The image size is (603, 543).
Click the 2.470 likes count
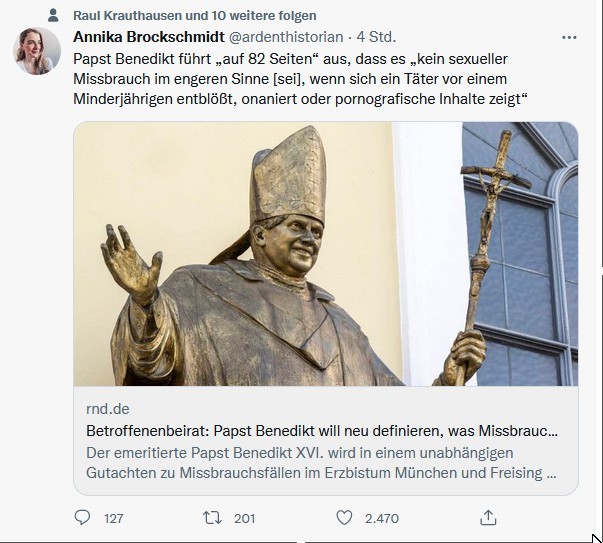382,518
